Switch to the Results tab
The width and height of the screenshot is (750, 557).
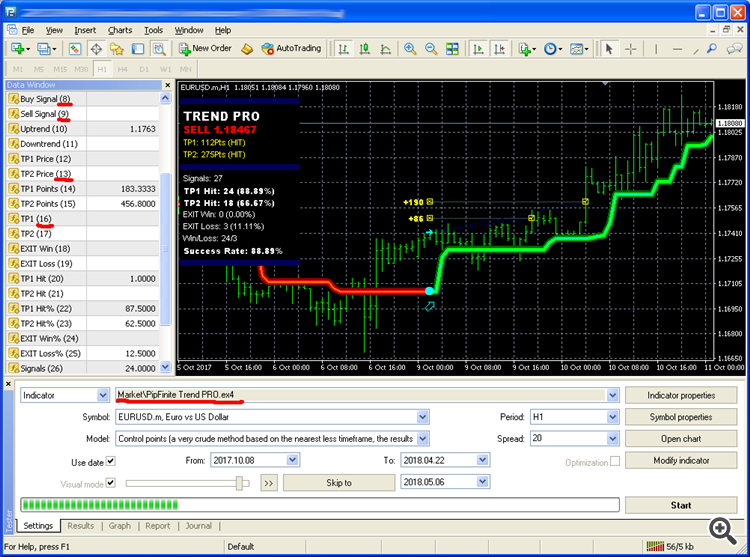tap(80, 526)
